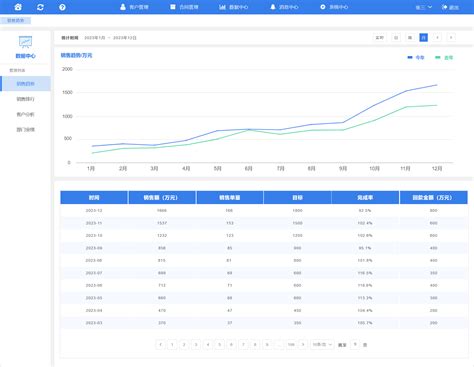Image resolution: width=474 pixels, height=367 pixels.
Task: Go to page 6 in pagination
Action: 231,344
